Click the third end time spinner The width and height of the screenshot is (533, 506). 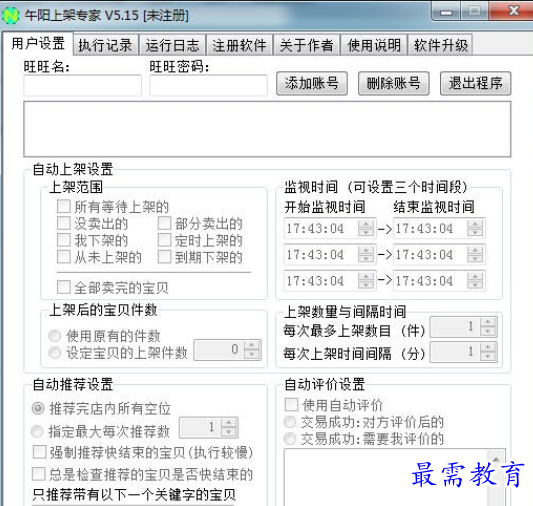tap(475, 281)
